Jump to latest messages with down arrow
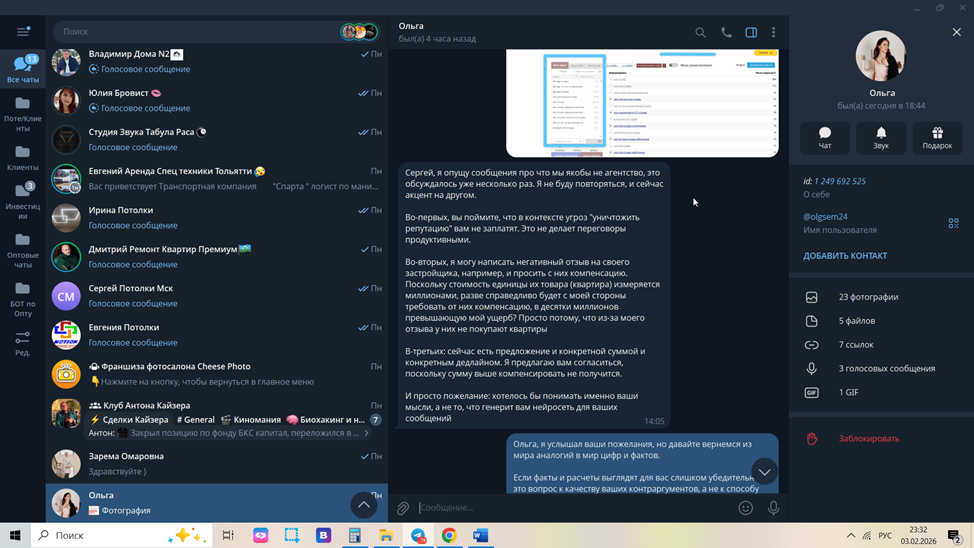Screen dimensions: 974x548 765,472
